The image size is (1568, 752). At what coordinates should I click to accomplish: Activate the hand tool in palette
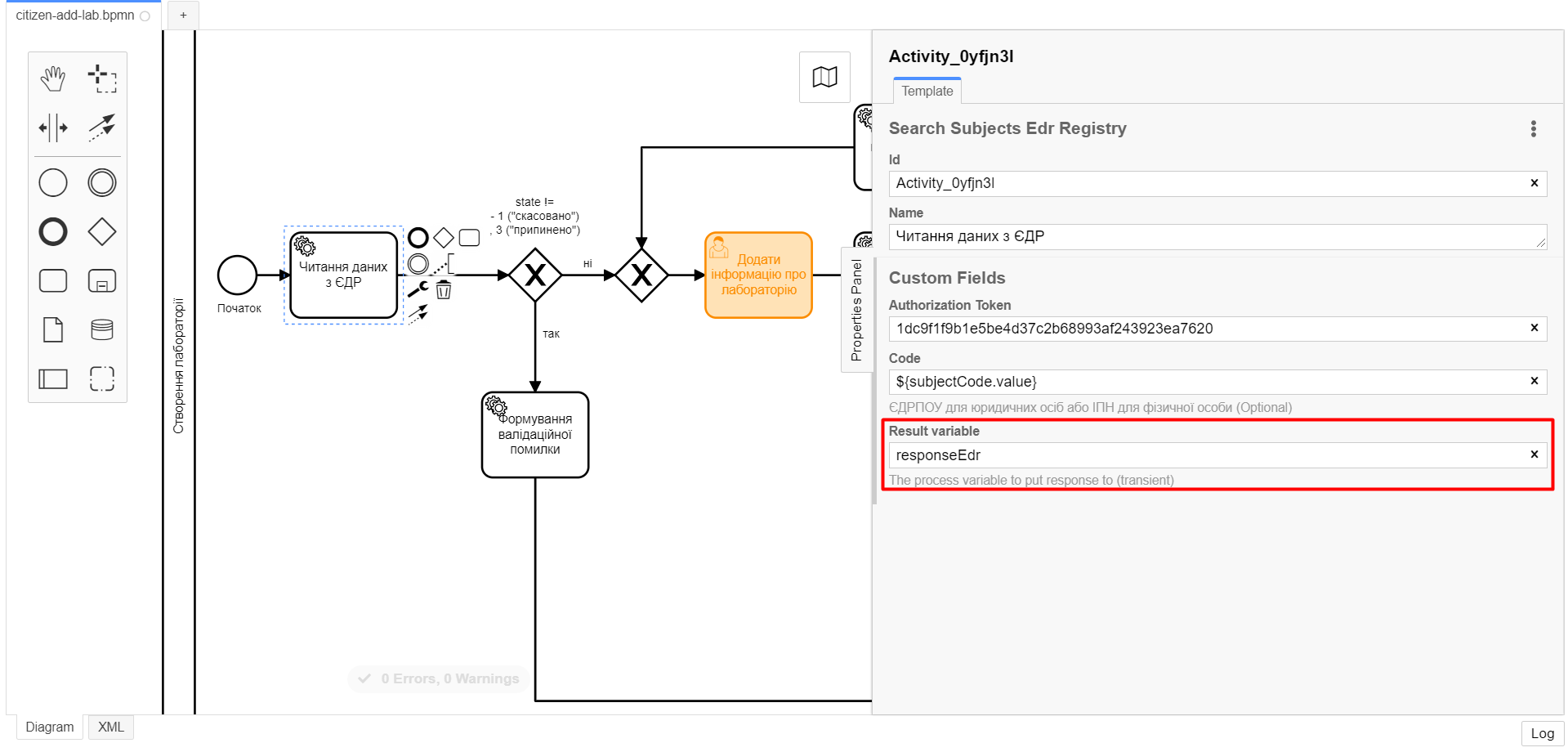pos(53,78)
